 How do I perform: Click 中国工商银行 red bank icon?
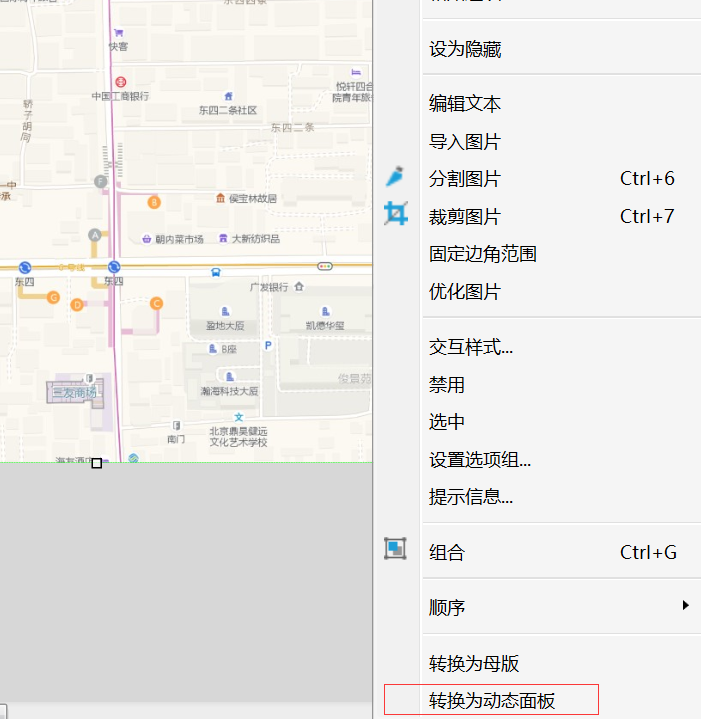[121, 82]
